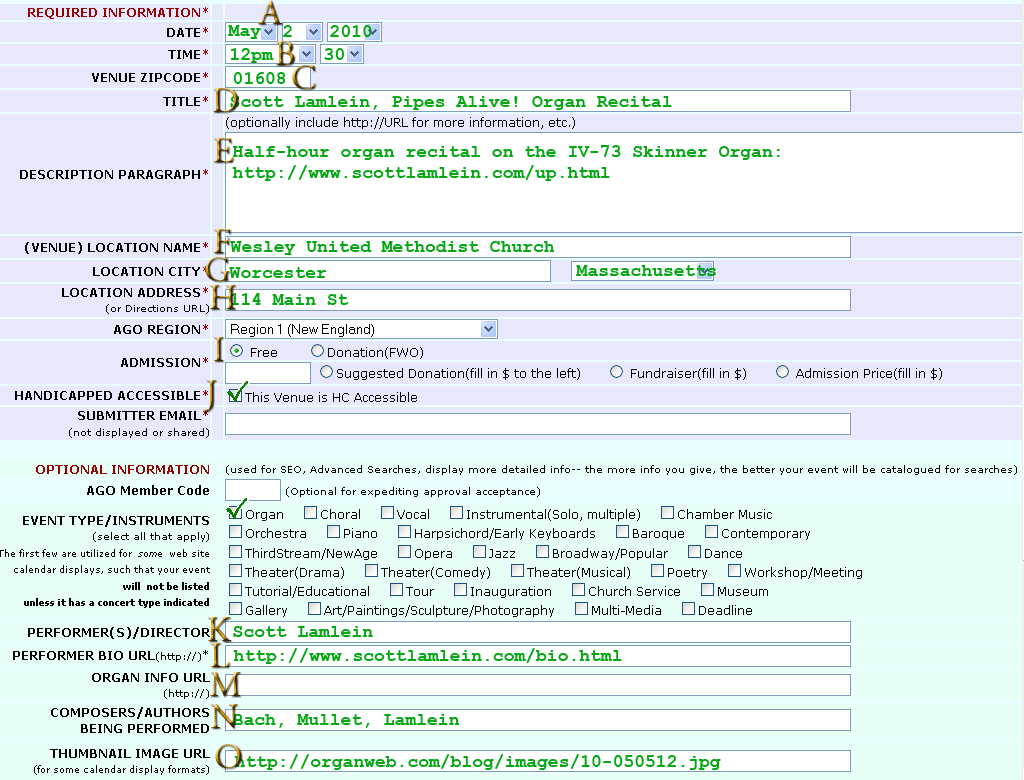
Task: Check the Poetry checkbox
Action: click(657, 571)
